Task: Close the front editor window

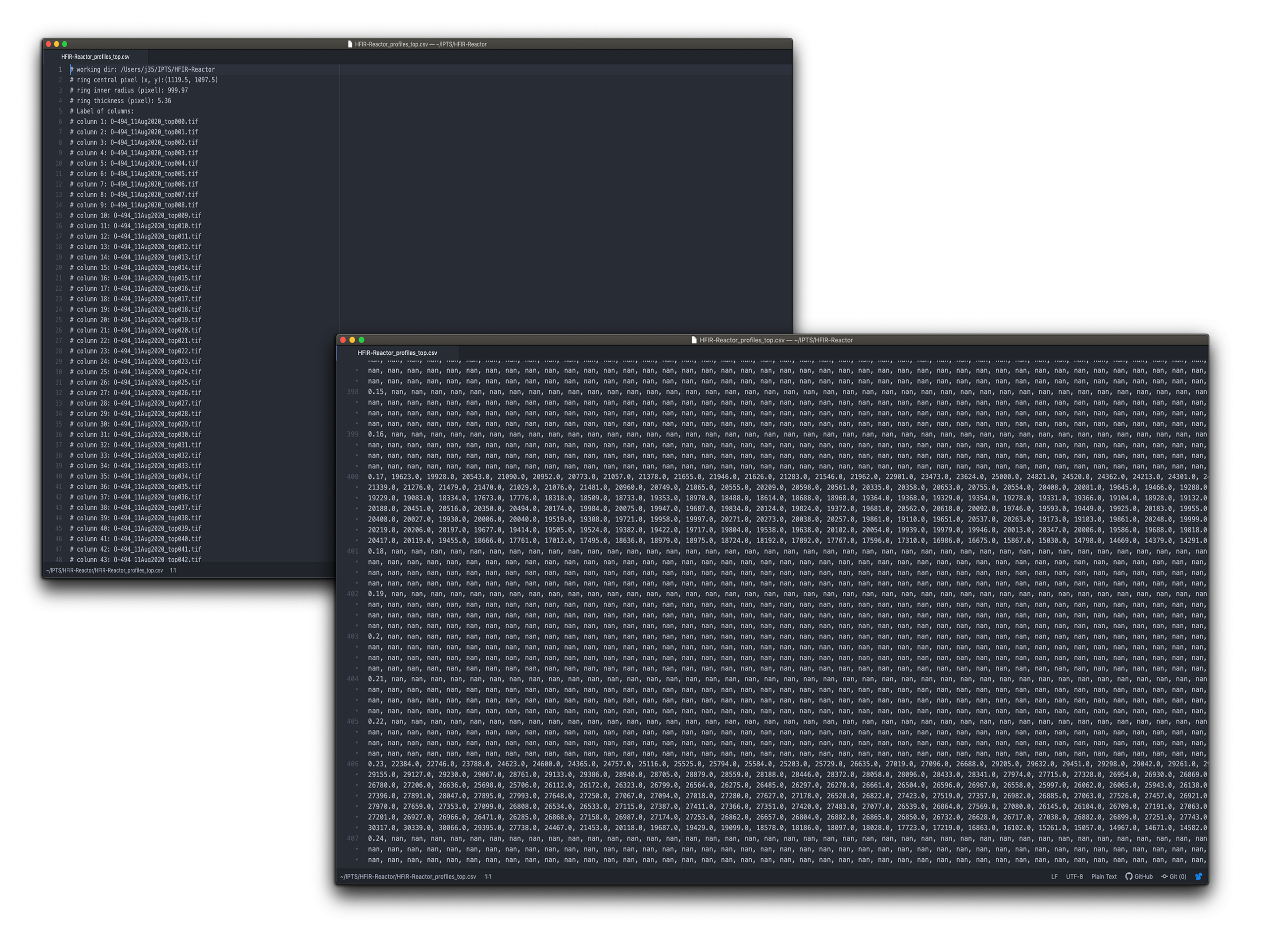Action: [x=343, y=340]
